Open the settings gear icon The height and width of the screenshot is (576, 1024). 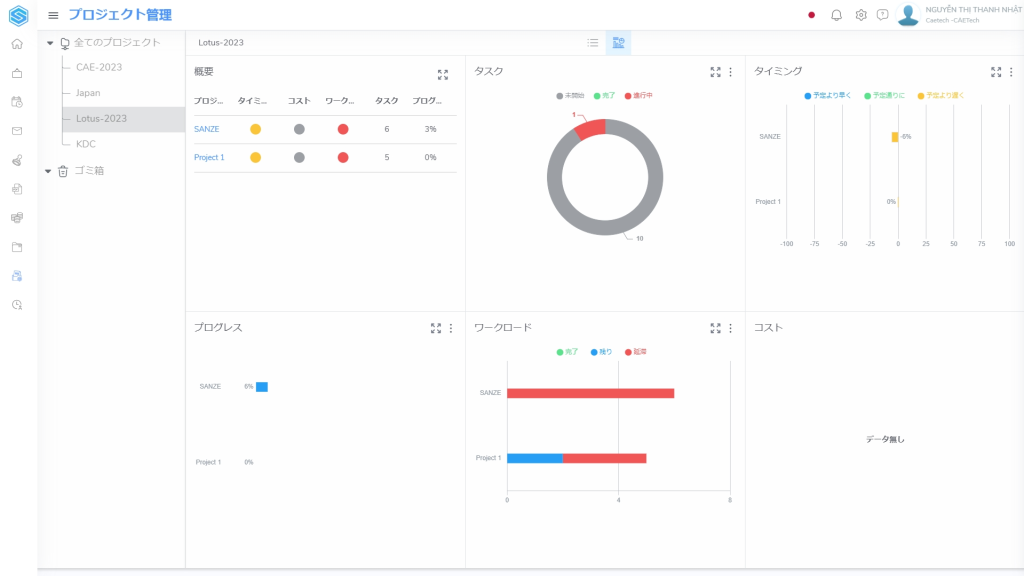click(x=860, y=15)
